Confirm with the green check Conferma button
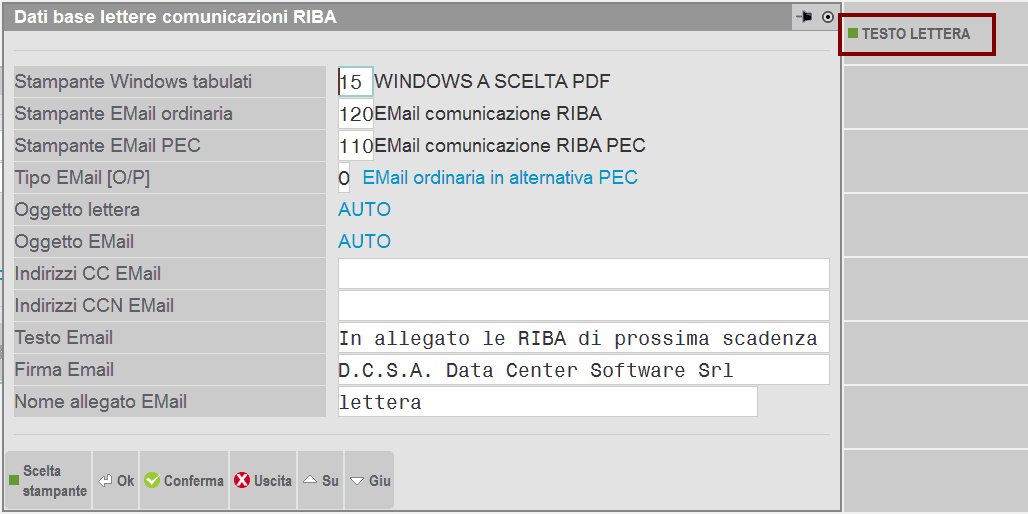This screenshot has width=1028, height=514. point(183,481)
